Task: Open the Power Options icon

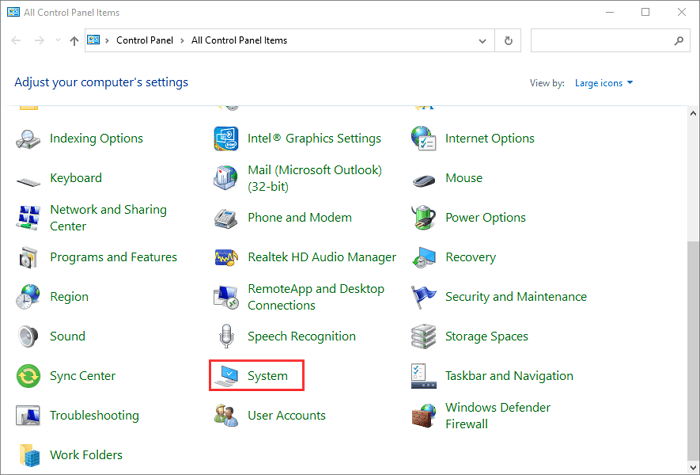Action: coord(424,217)
